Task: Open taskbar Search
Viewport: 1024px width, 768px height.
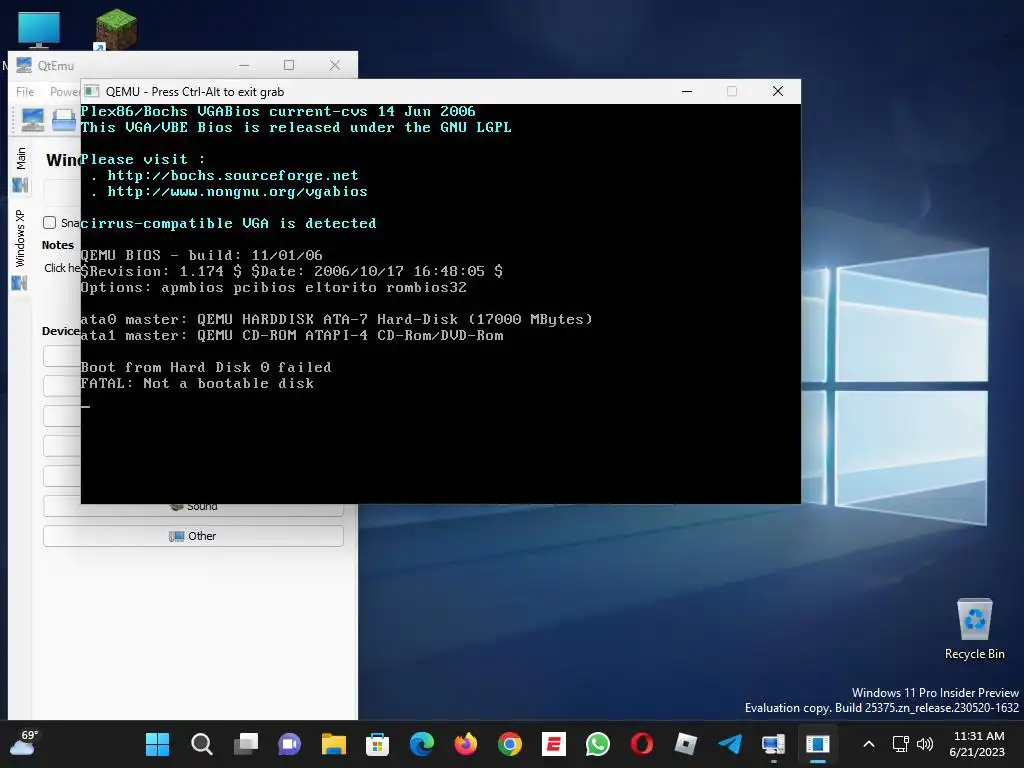Action: (202, 744)
